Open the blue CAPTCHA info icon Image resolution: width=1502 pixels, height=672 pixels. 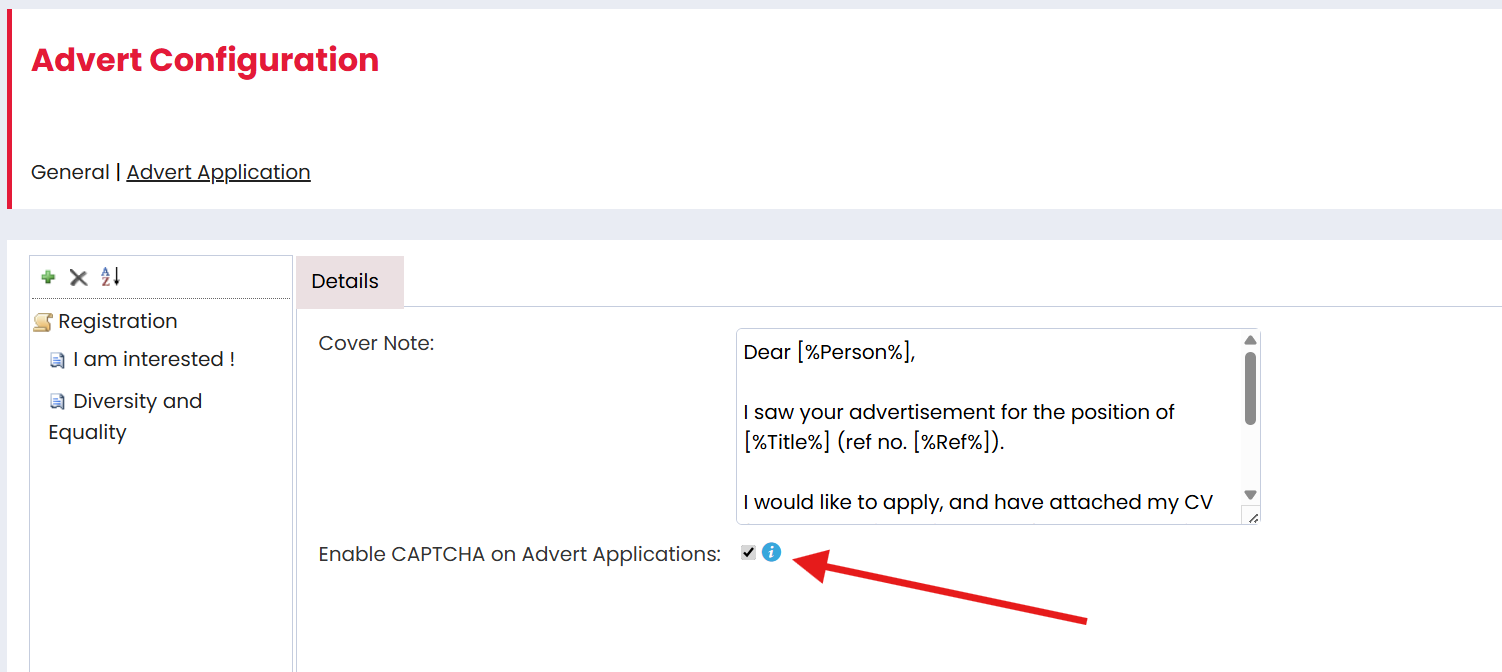pos(771,552)
